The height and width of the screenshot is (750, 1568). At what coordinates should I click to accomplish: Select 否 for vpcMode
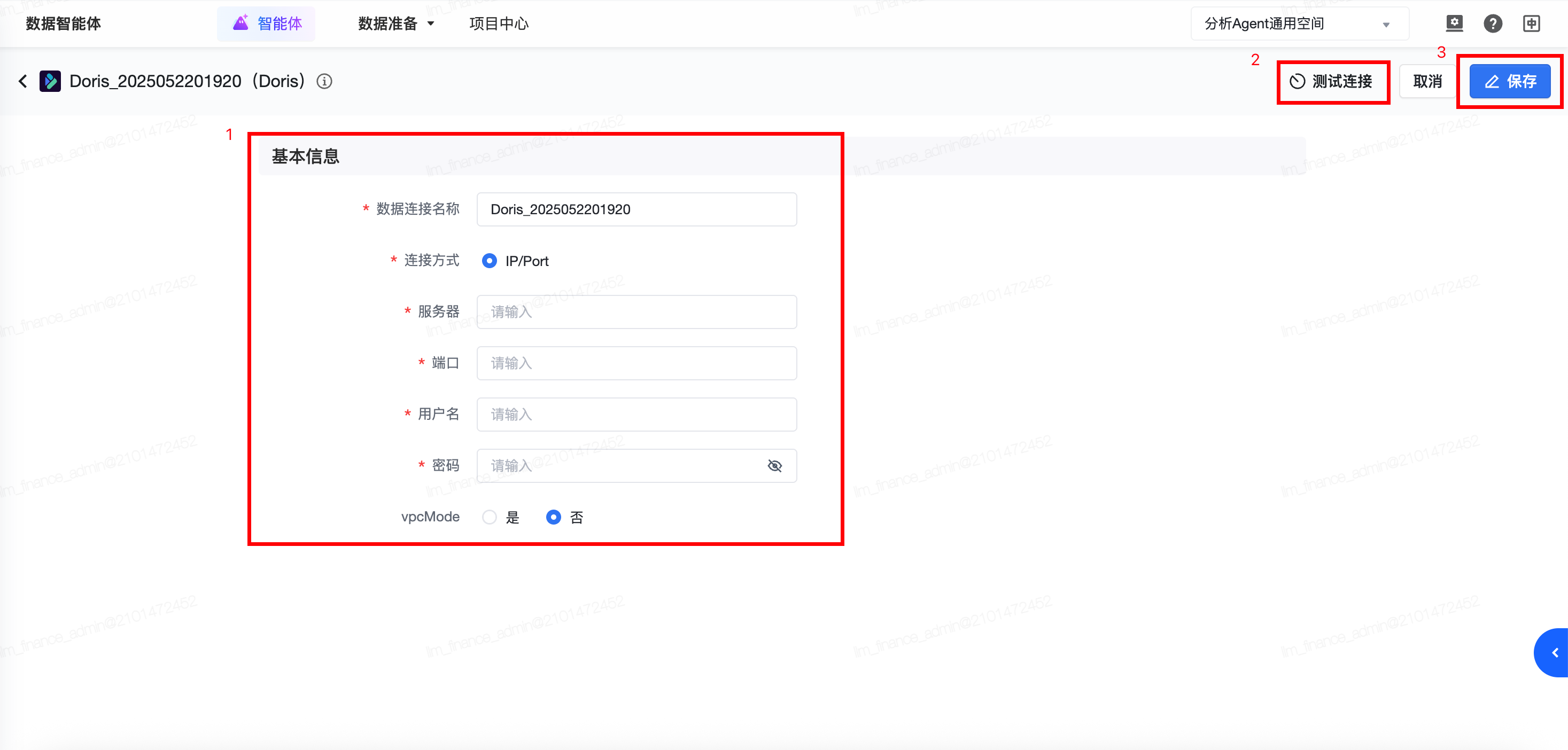pos(553,517)
